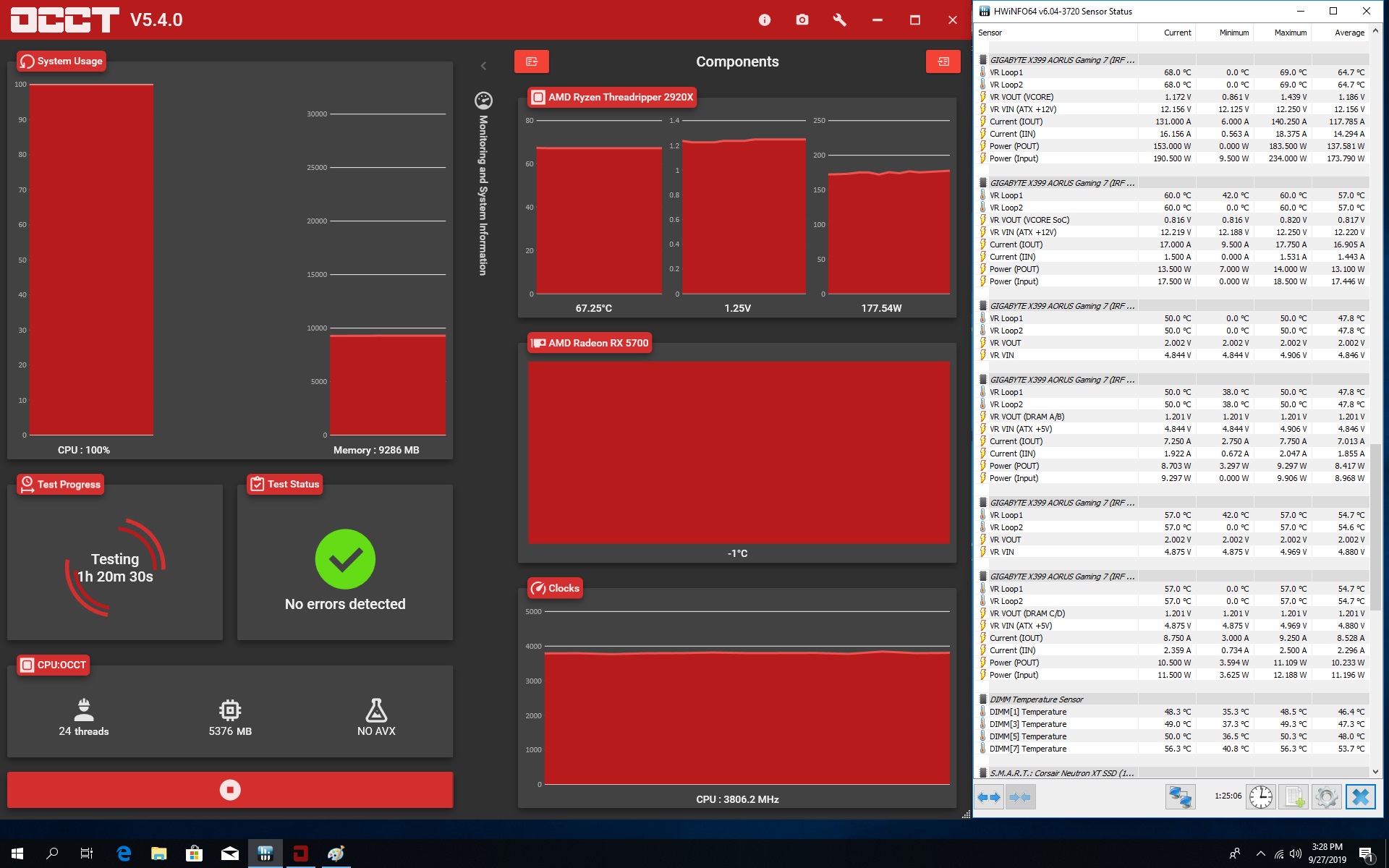Click HWiNFO expand columns arrows button
1389x868 pixels.
tap(989, 797)
